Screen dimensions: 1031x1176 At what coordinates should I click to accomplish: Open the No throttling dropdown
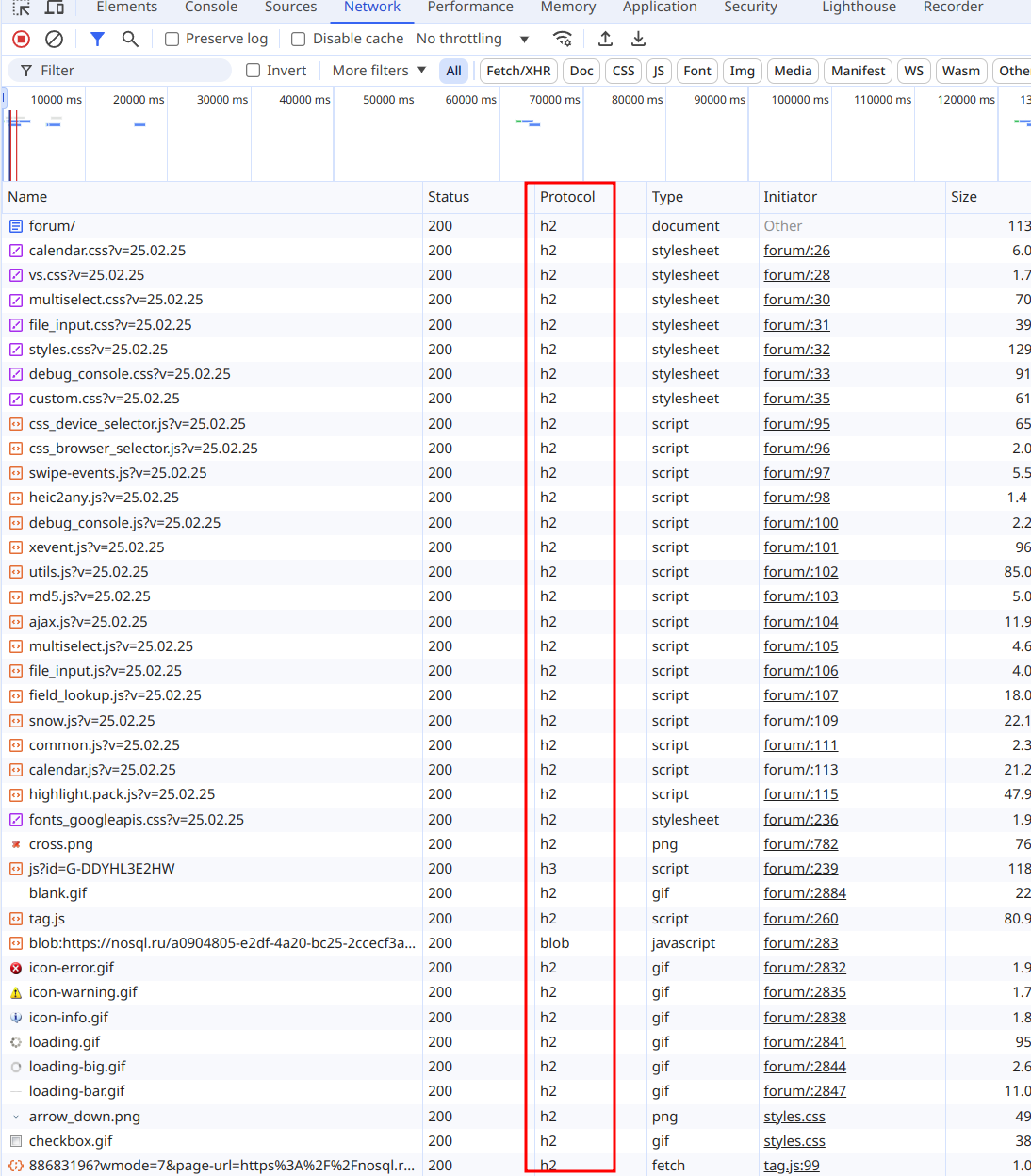472,39
